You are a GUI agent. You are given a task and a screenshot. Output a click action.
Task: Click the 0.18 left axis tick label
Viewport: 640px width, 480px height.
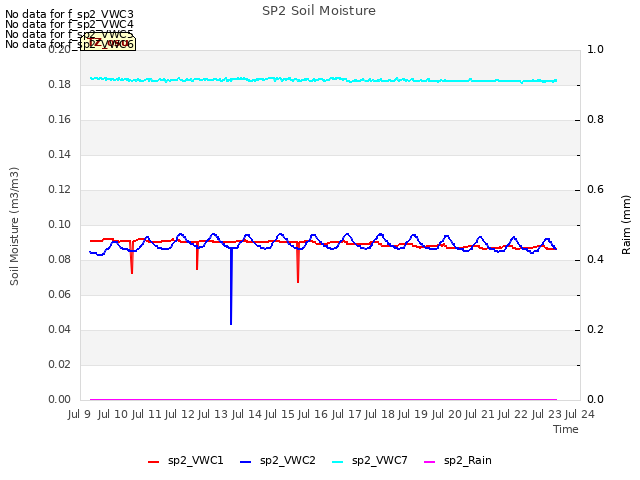[x=60, y=84]
